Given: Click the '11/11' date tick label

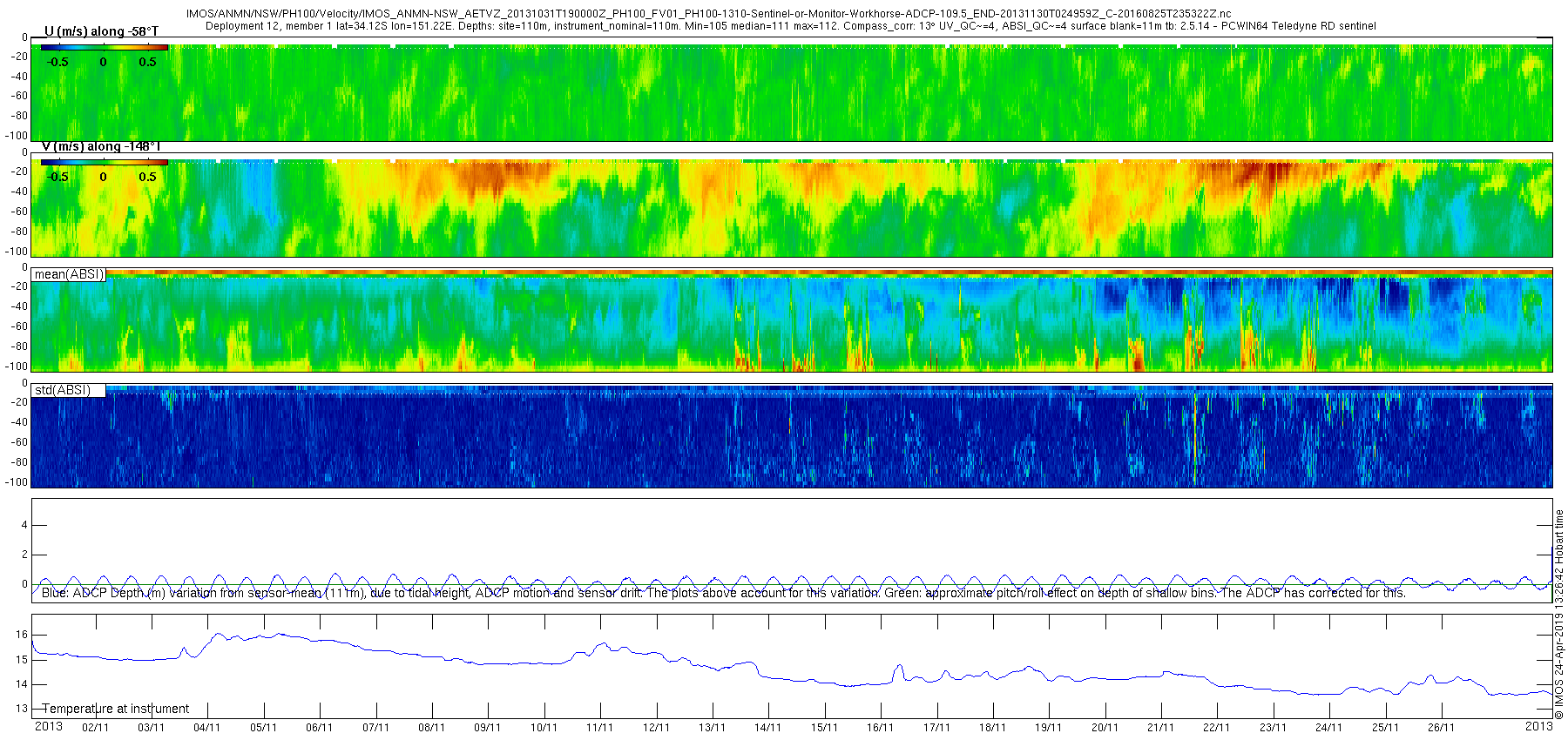Looking at the screenshot, I should 599,728.
